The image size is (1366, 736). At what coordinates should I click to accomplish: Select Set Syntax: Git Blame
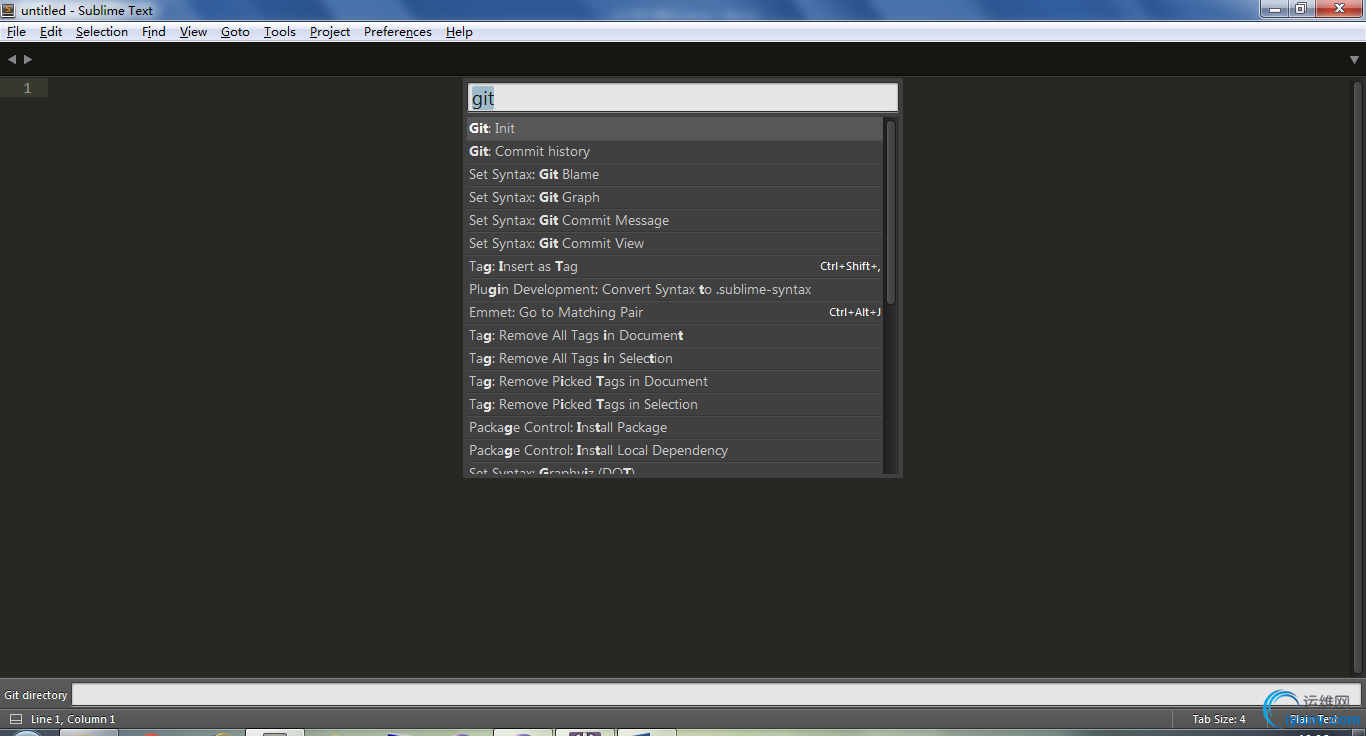coord(675,174)
